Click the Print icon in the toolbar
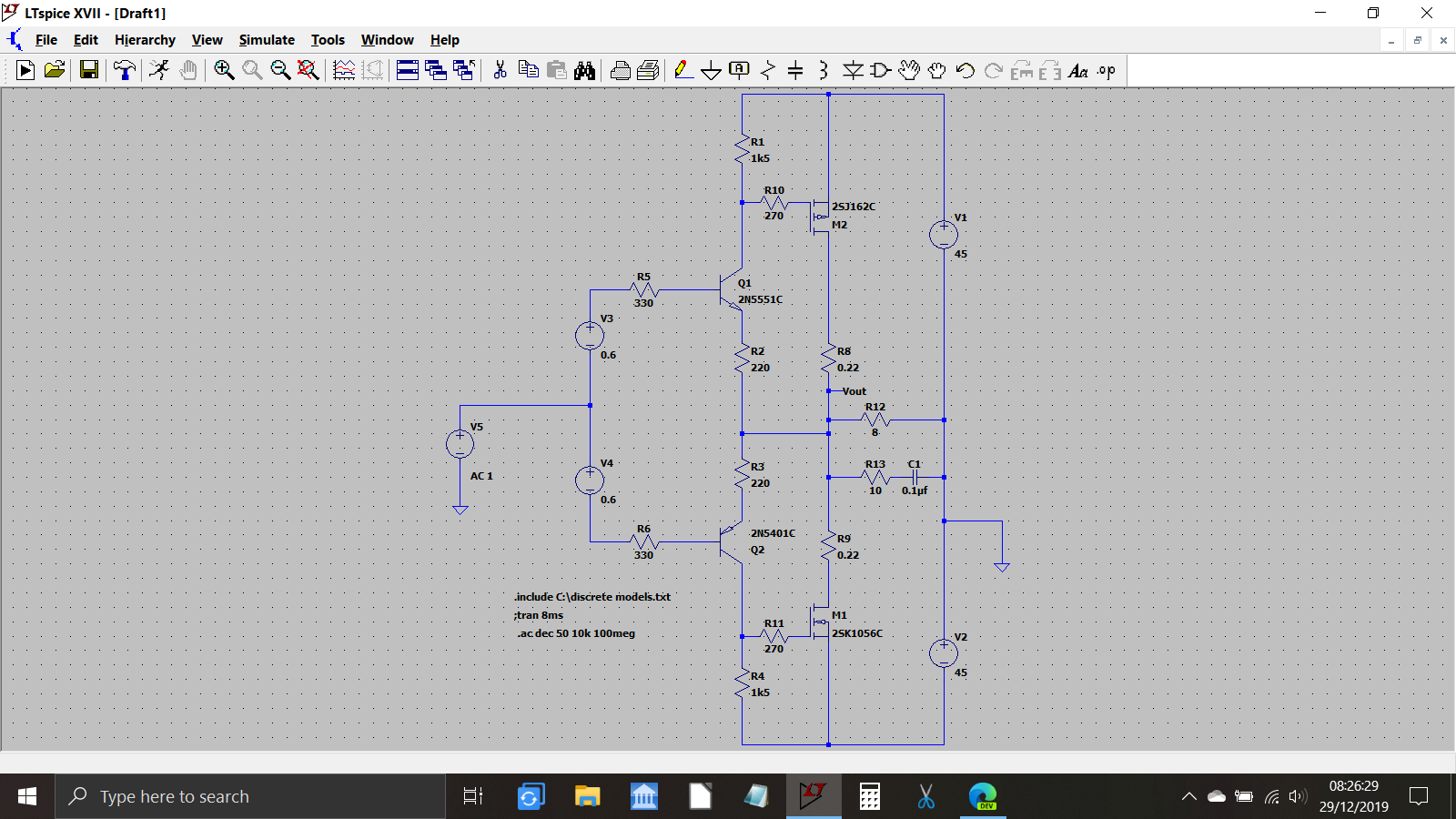 coord(621,70)
